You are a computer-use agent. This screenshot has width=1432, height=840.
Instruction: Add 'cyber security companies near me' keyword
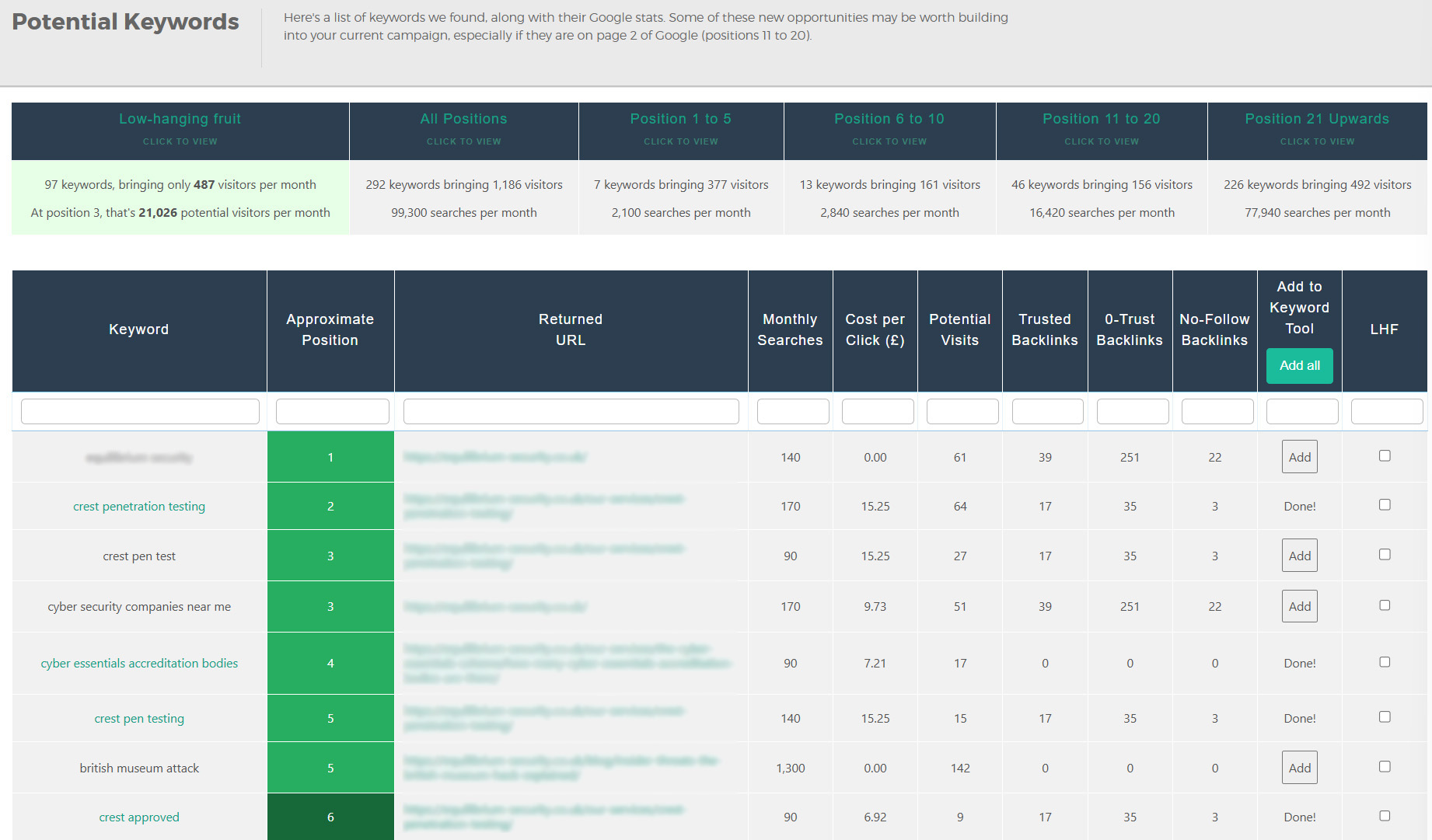(1299, 606)
